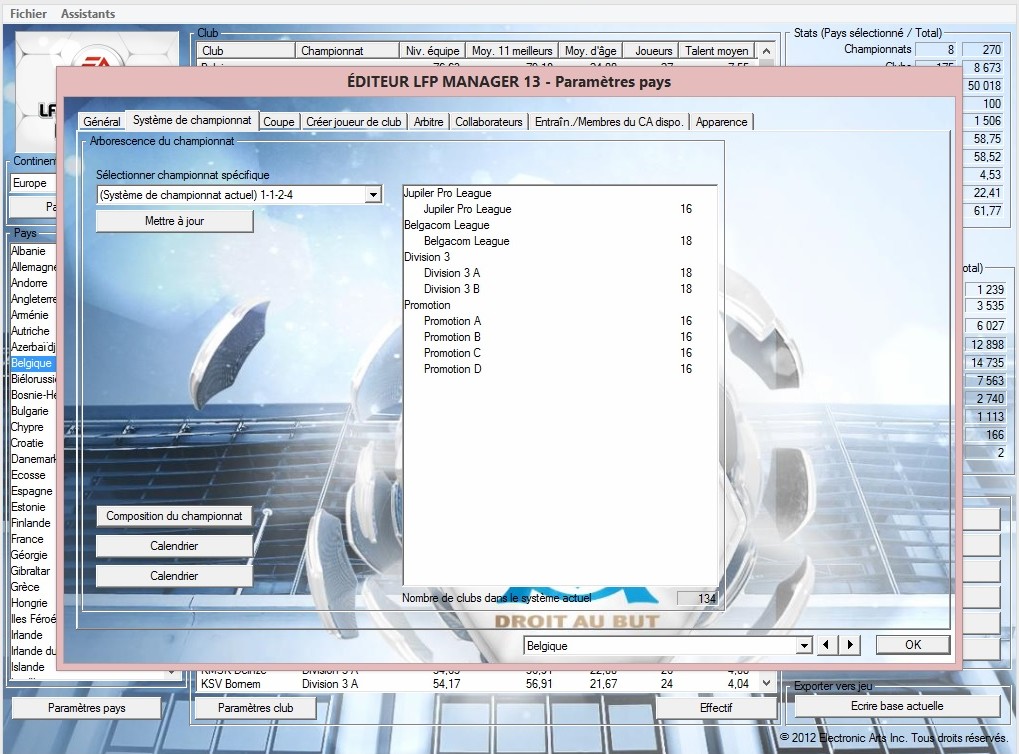The image size is (1019, 754).
Task: Confirm the dialog with OK
Action: point(913,644)
